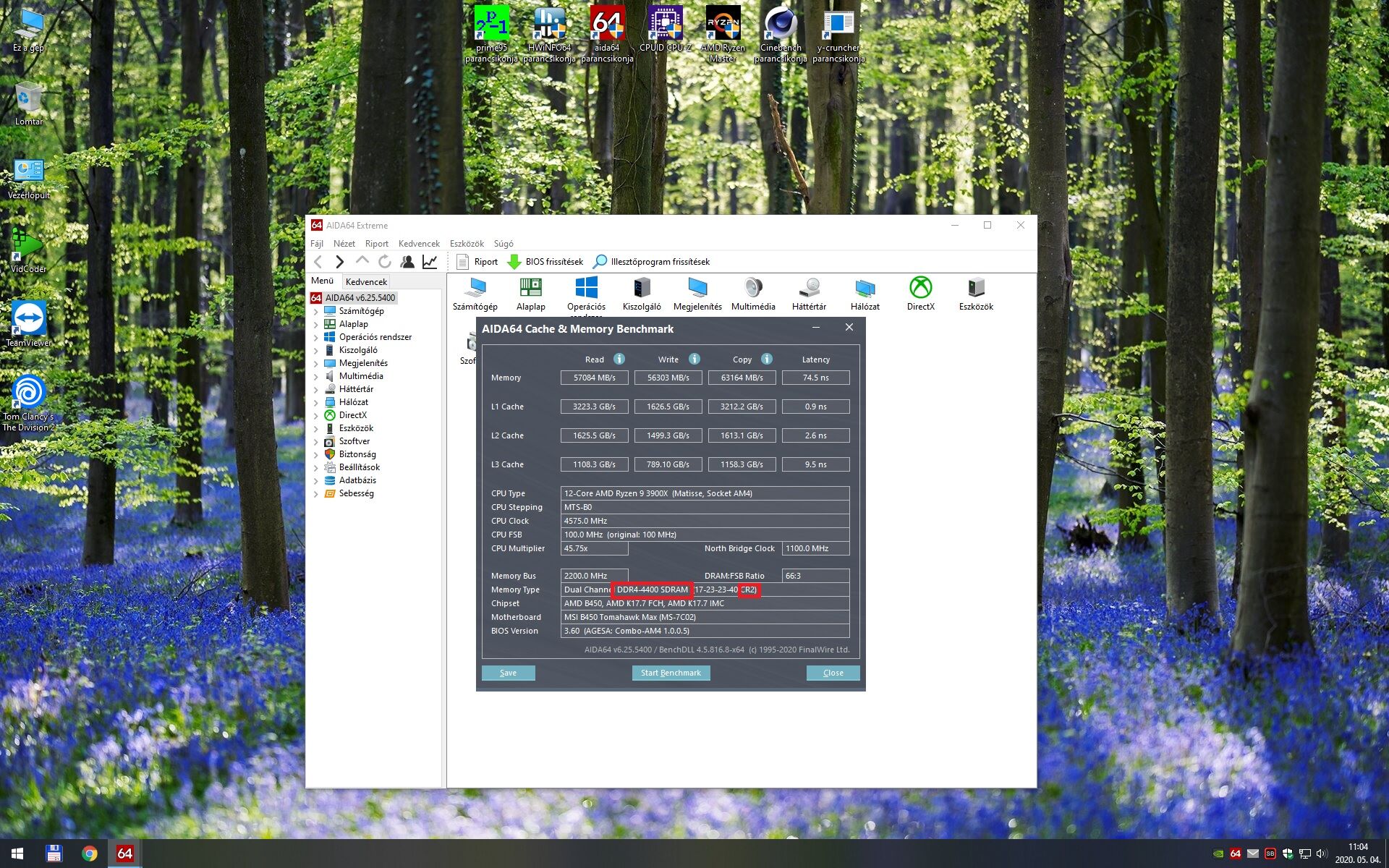Click the Write info icon
Viewport: 1389px width, 868px height.
pyautogui.click(x=694, y=359)
